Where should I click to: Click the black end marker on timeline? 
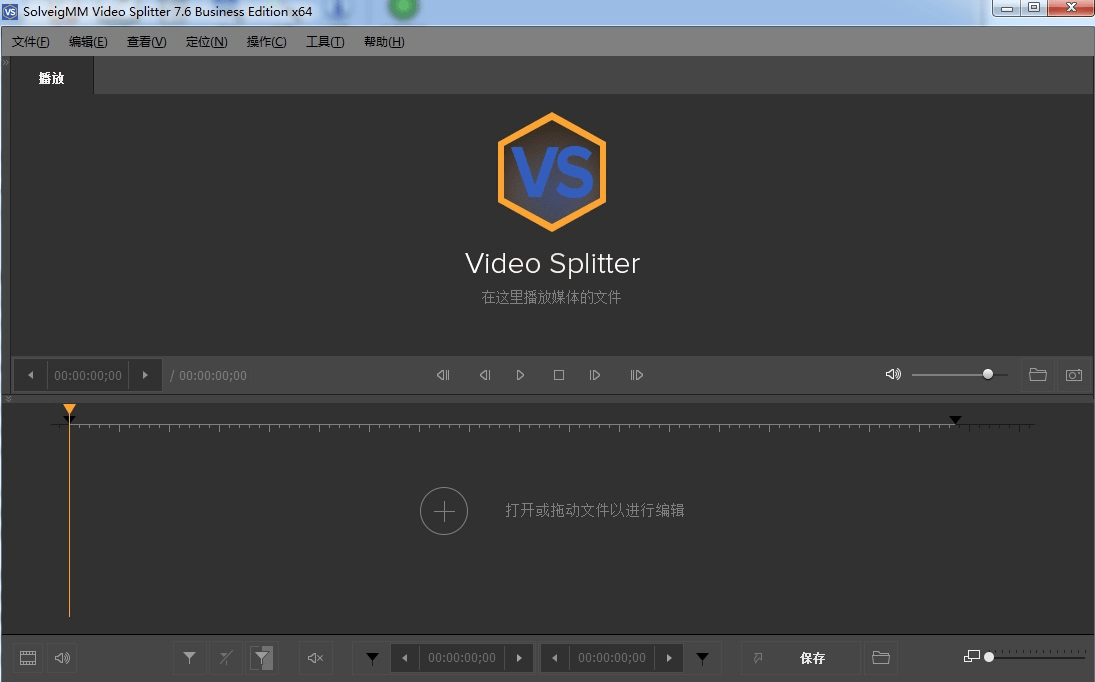pos(955,420)
